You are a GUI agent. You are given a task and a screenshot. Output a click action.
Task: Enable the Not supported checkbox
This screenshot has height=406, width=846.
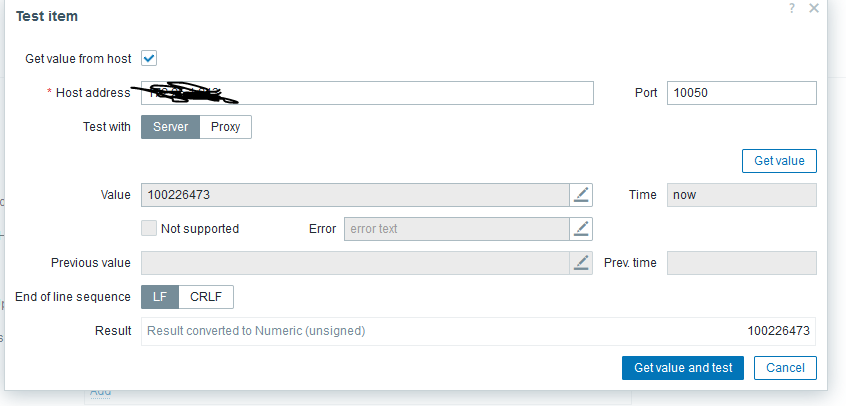pyautogui.click(x=149, y=229)
